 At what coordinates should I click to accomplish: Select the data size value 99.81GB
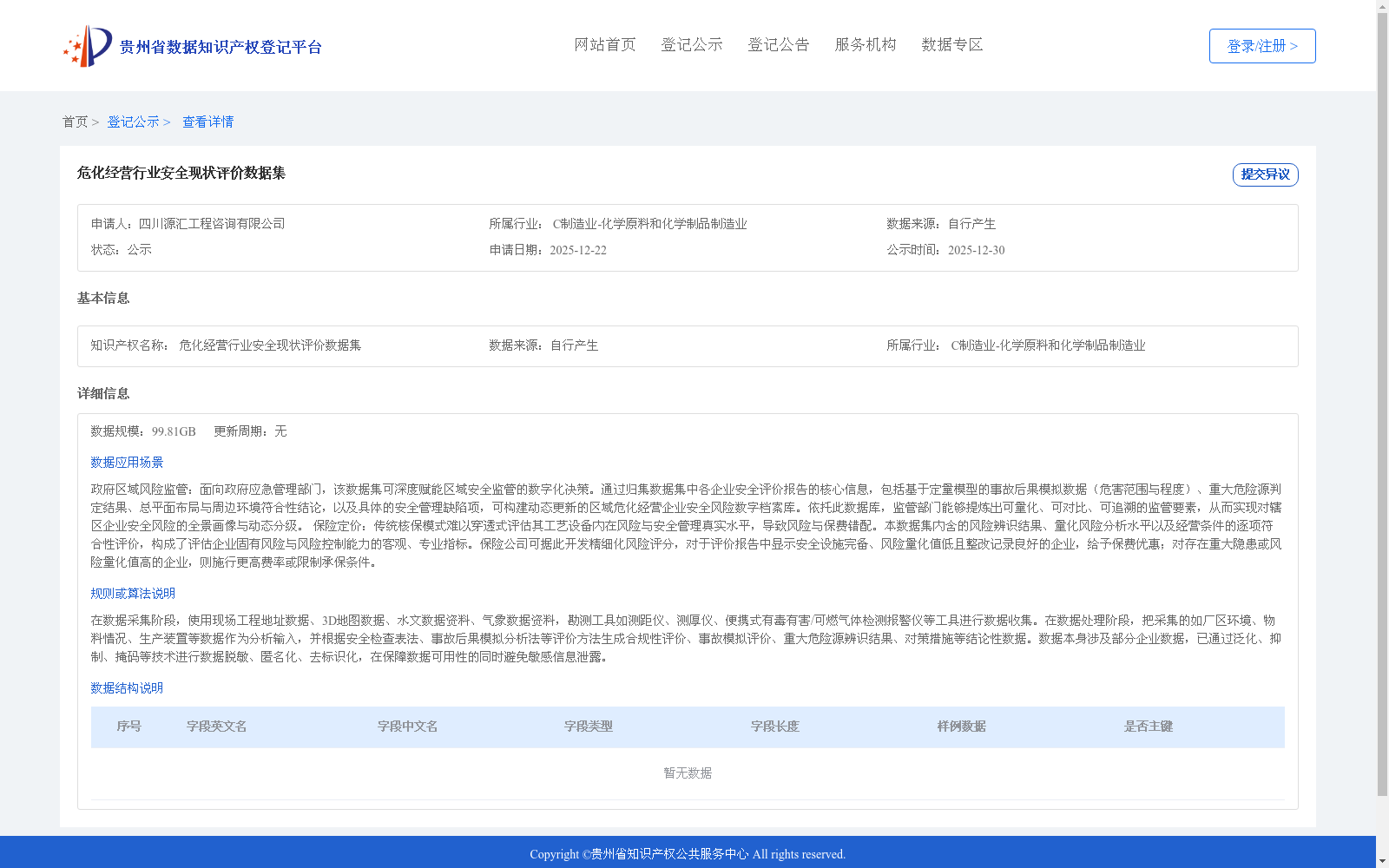pos(174,431)
